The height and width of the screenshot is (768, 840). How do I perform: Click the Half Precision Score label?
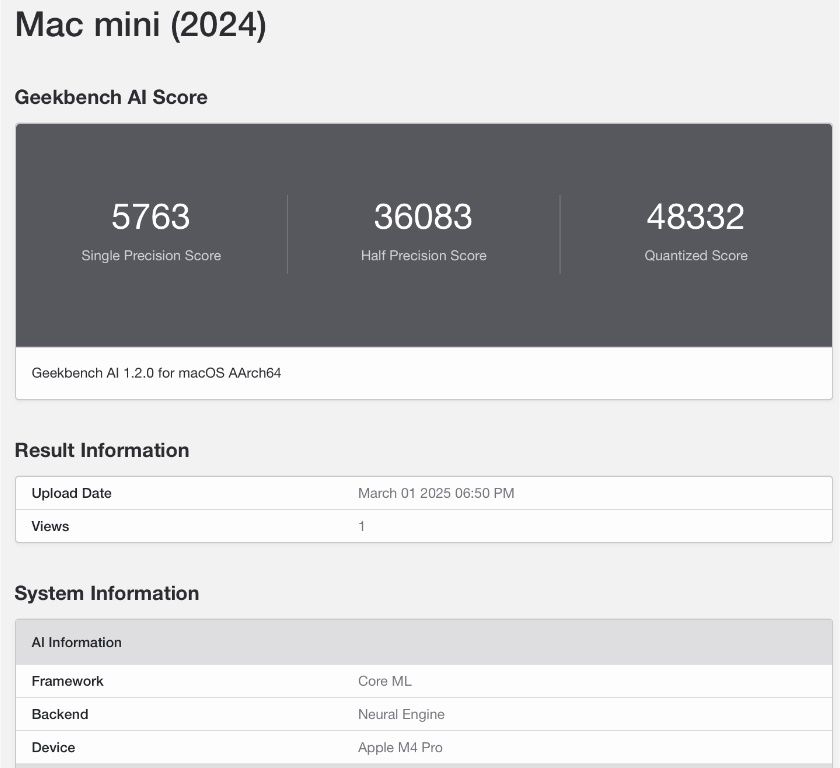tap(424, 255)
